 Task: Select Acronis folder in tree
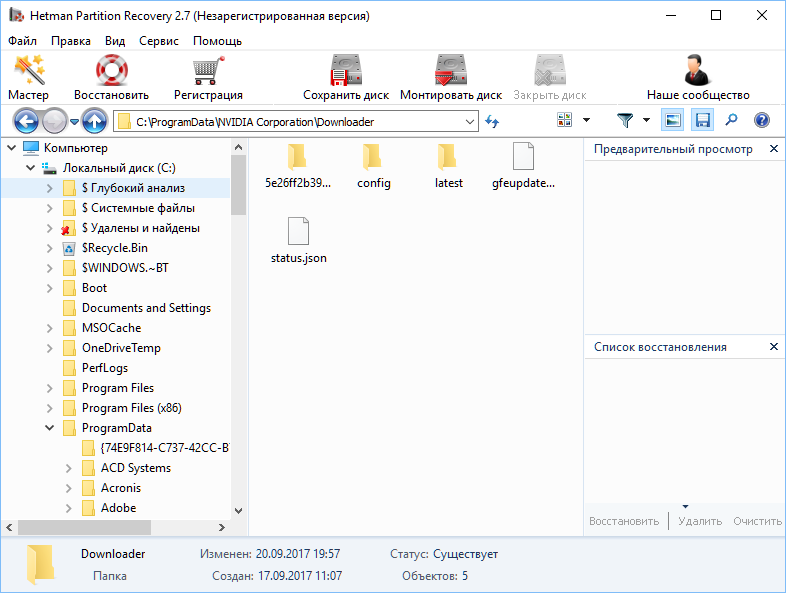[x=121, y=488]
